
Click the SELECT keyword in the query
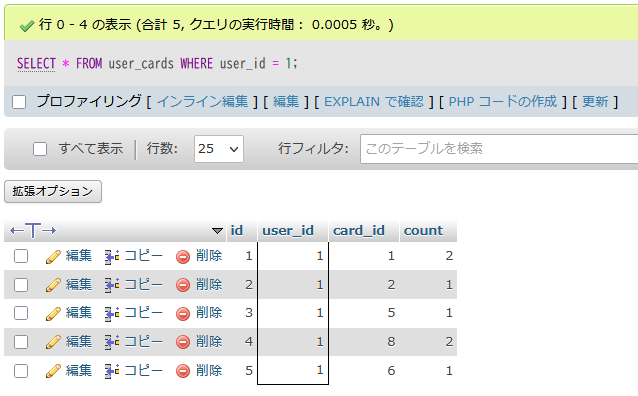pyautogui.click(x=36, y=64)
